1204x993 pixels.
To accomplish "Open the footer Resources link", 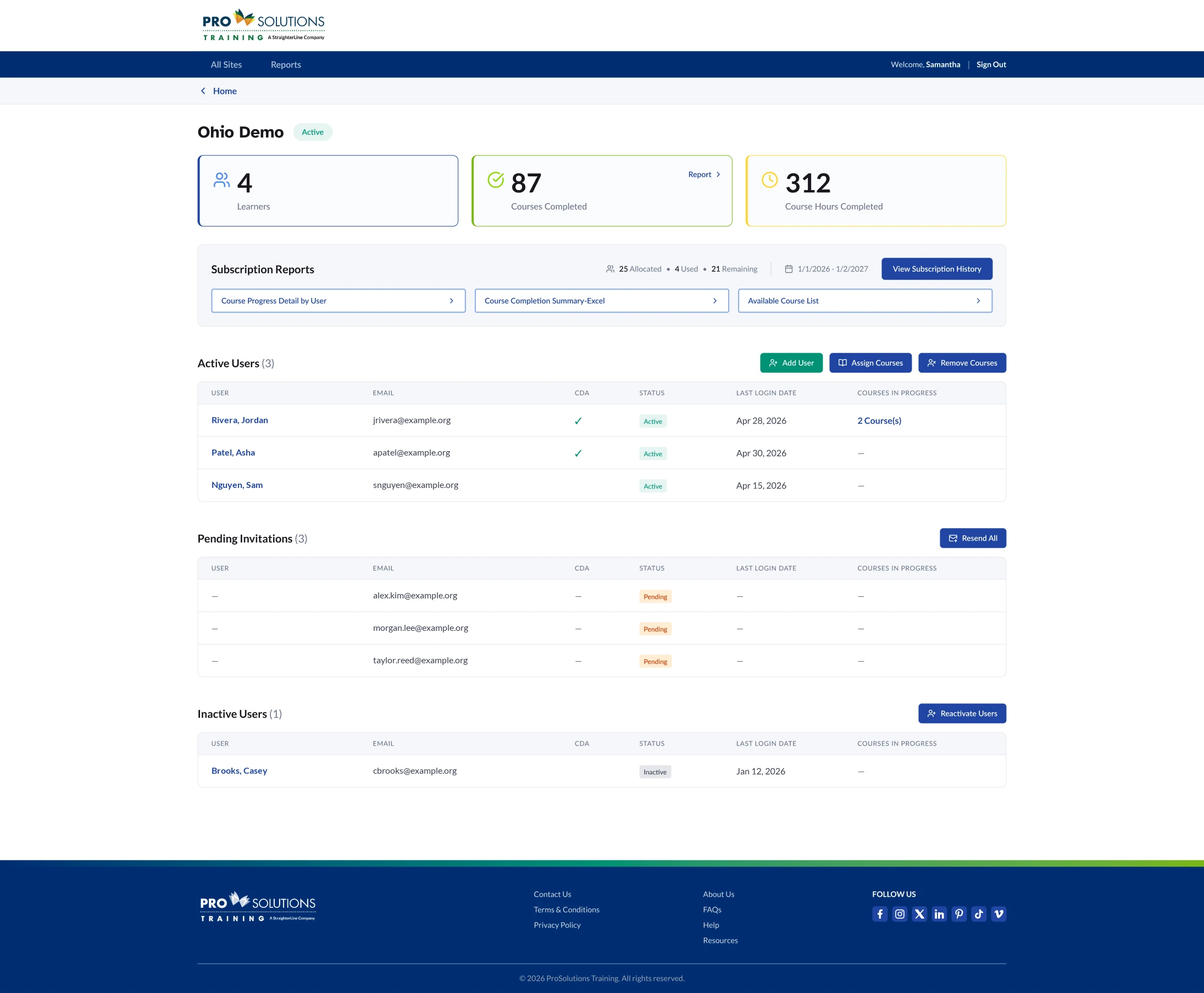I will (x=720, y=940).
